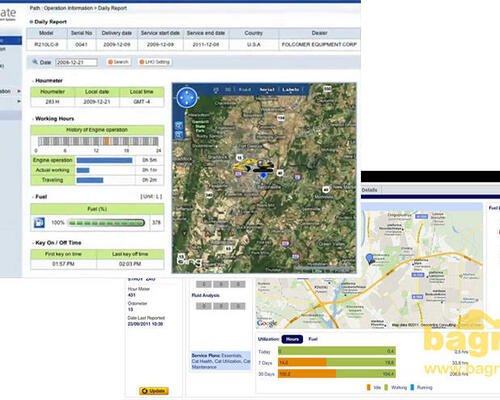Click the map pan compass control
This screenshot has width=500, height=400.
[x=187, y=98]
